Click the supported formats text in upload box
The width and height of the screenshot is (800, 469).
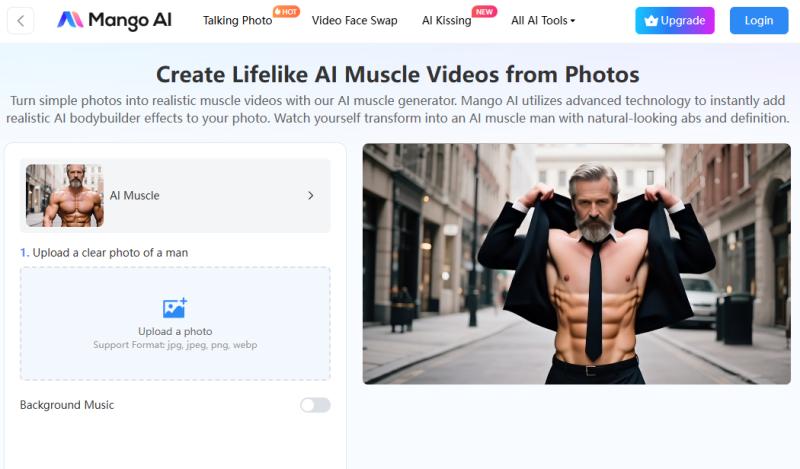point(175,345)
